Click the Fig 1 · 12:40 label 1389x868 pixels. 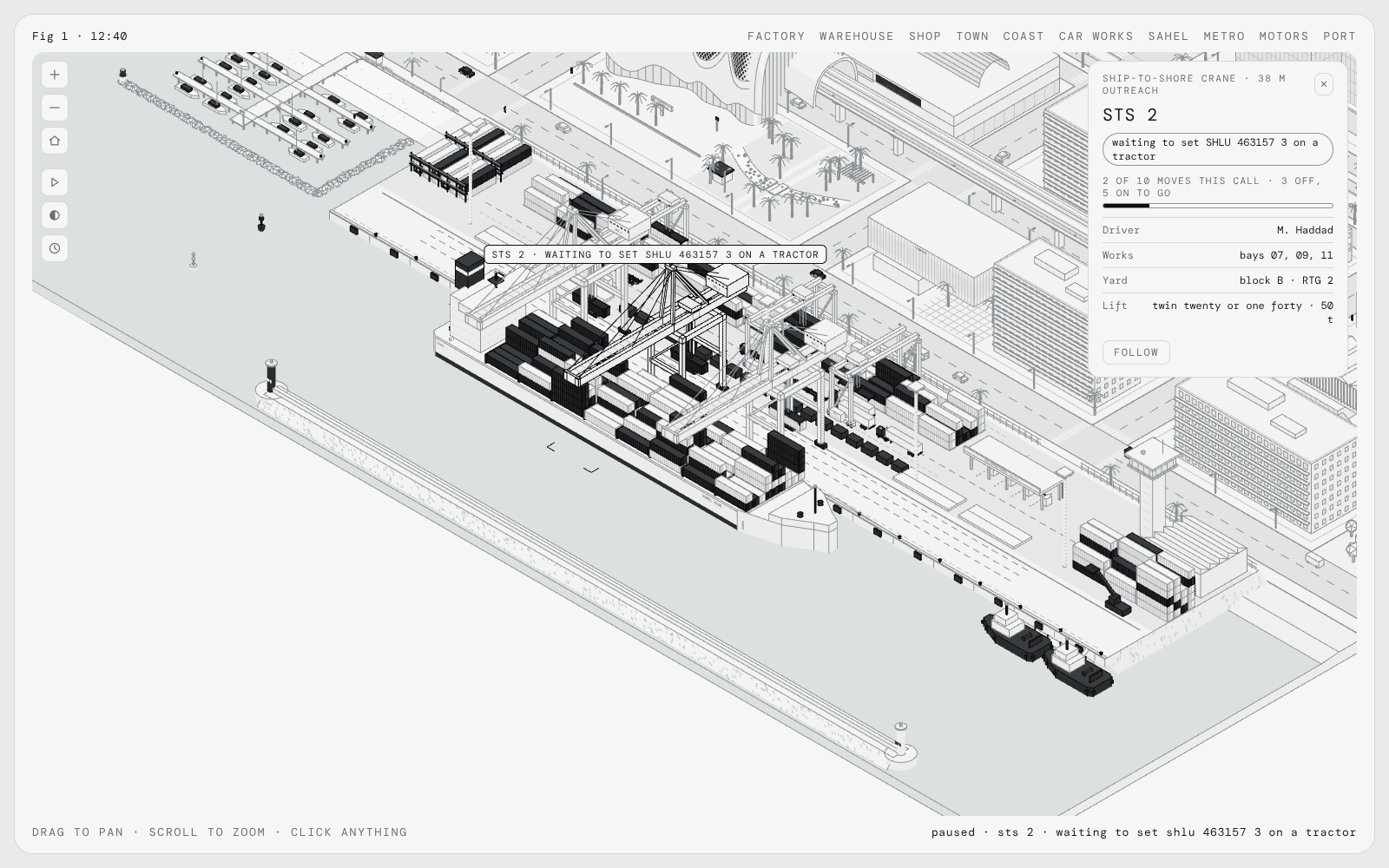coord(80,36)
